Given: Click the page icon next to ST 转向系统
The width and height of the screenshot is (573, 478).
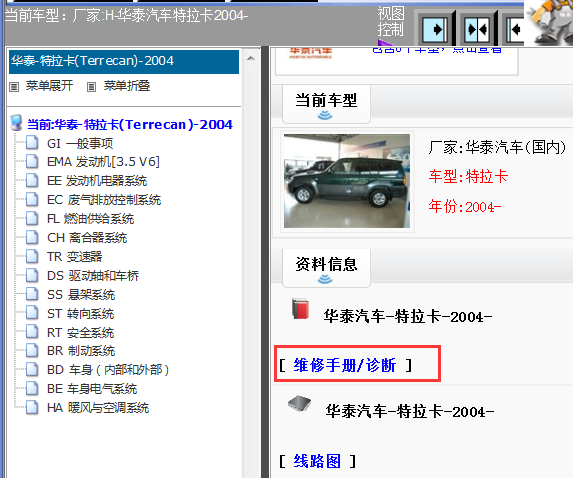Looking at the screenshot, I should point(32,313).
